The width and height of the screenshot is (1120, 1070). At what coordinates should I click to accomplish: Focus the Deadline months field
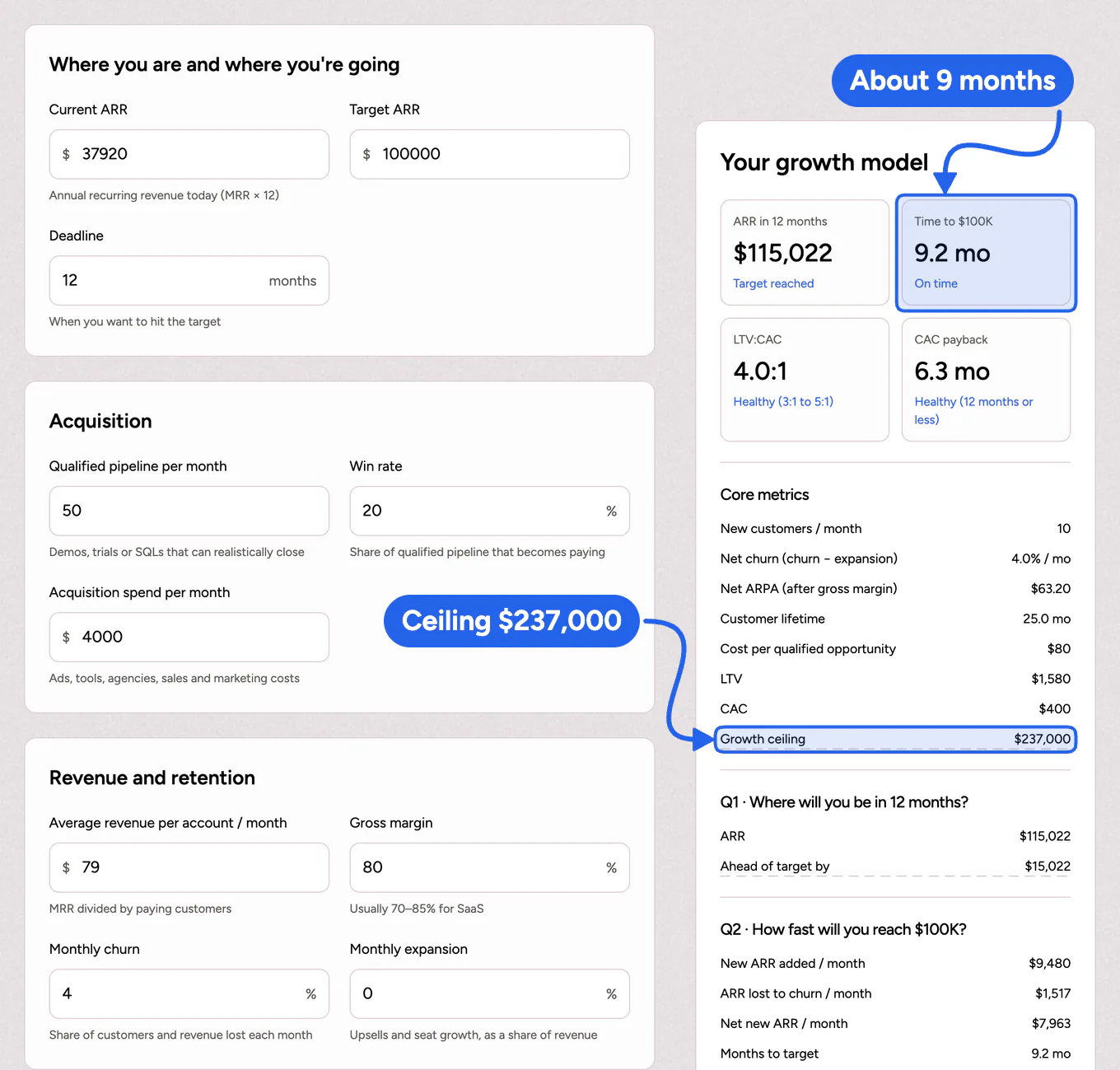click(189, 280)
